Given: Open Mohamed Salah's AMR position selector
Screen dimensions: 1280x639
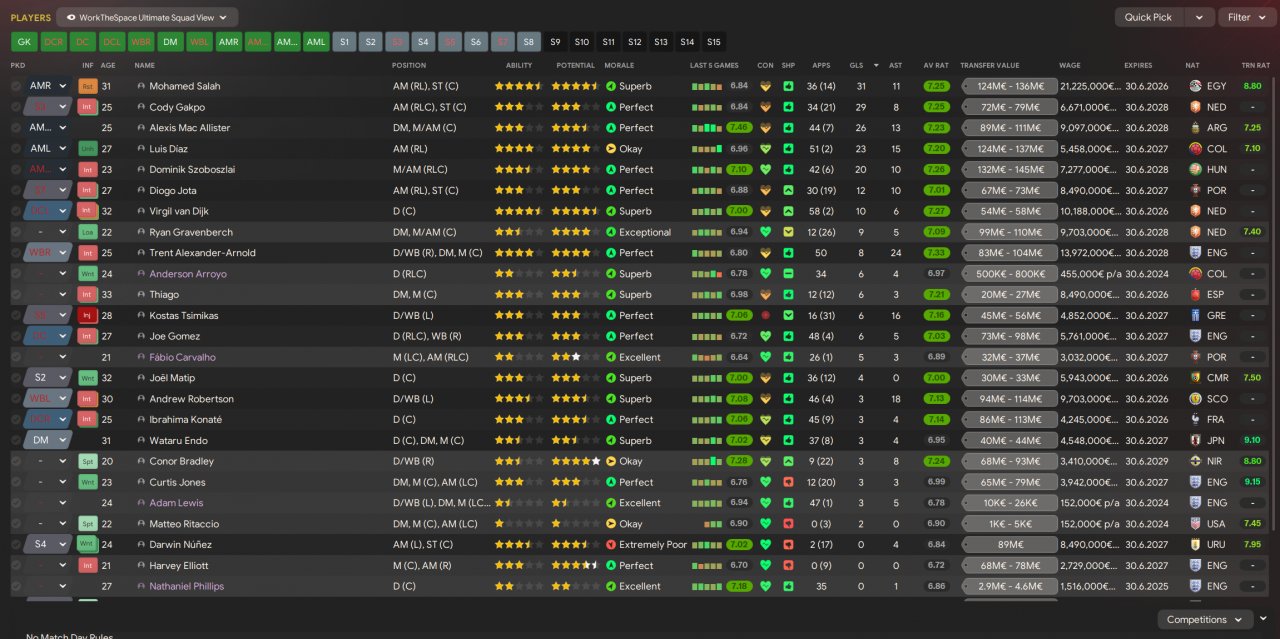Looking at the screenshot, I should point(48,86).
